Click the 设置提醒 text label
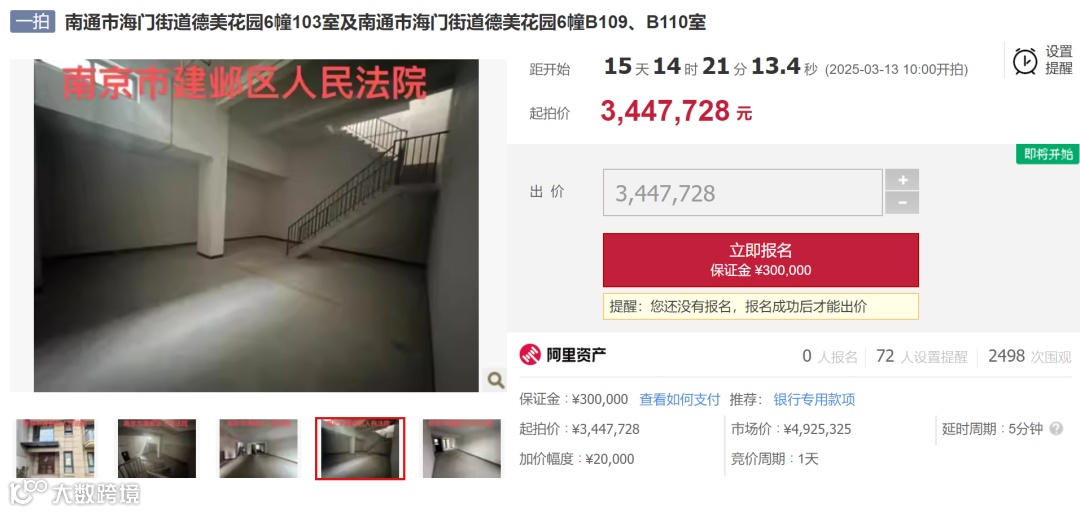The height and width of the screenshot is (513, 1080). pos(1059,60)
